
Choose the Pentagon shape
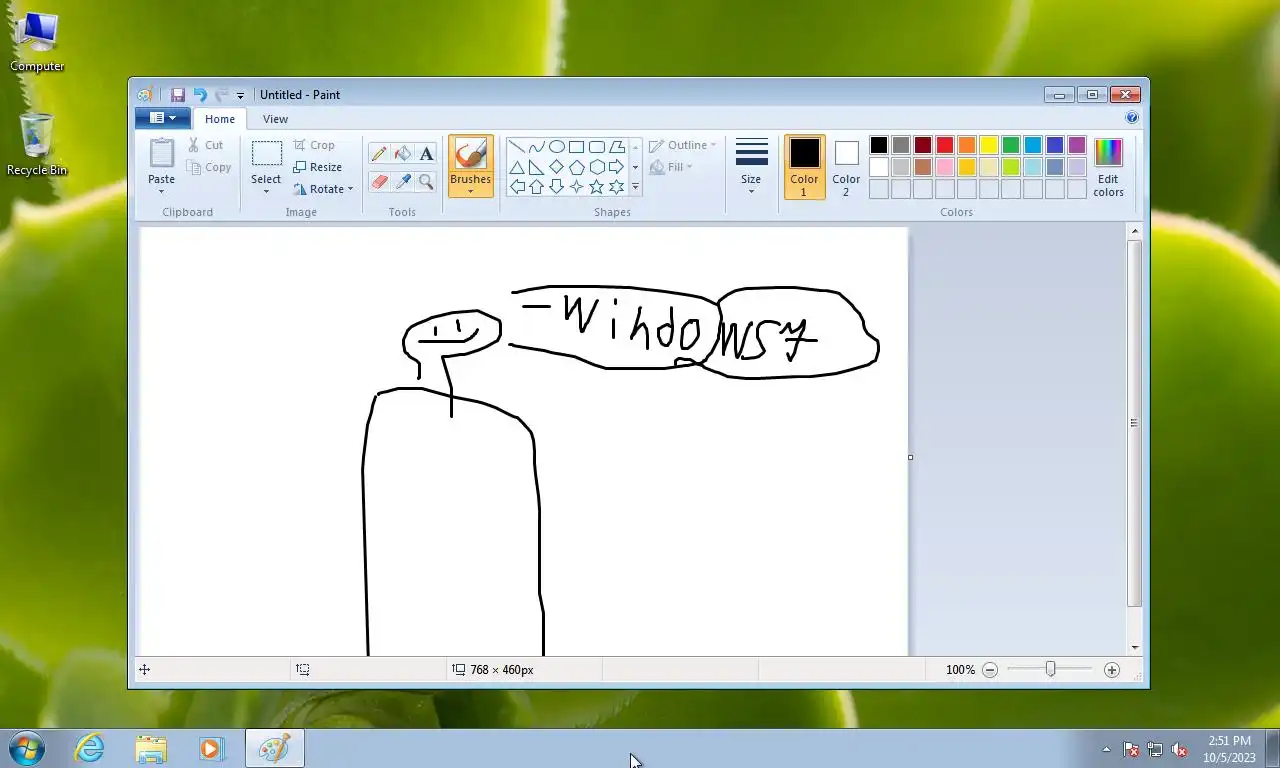(577, 167)
